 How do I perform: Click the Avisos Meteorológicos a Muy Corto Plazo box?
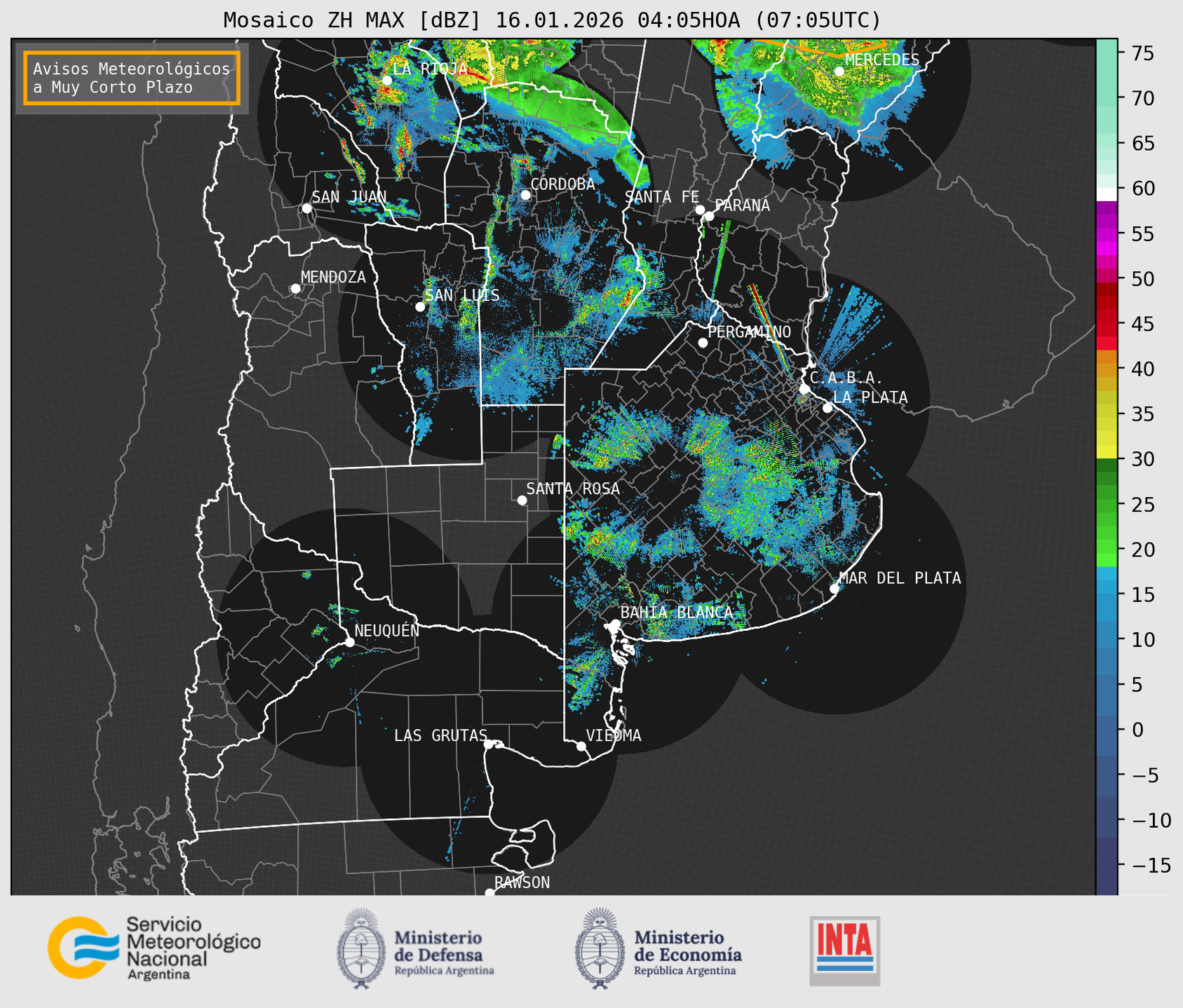click(x=132, y=78)
